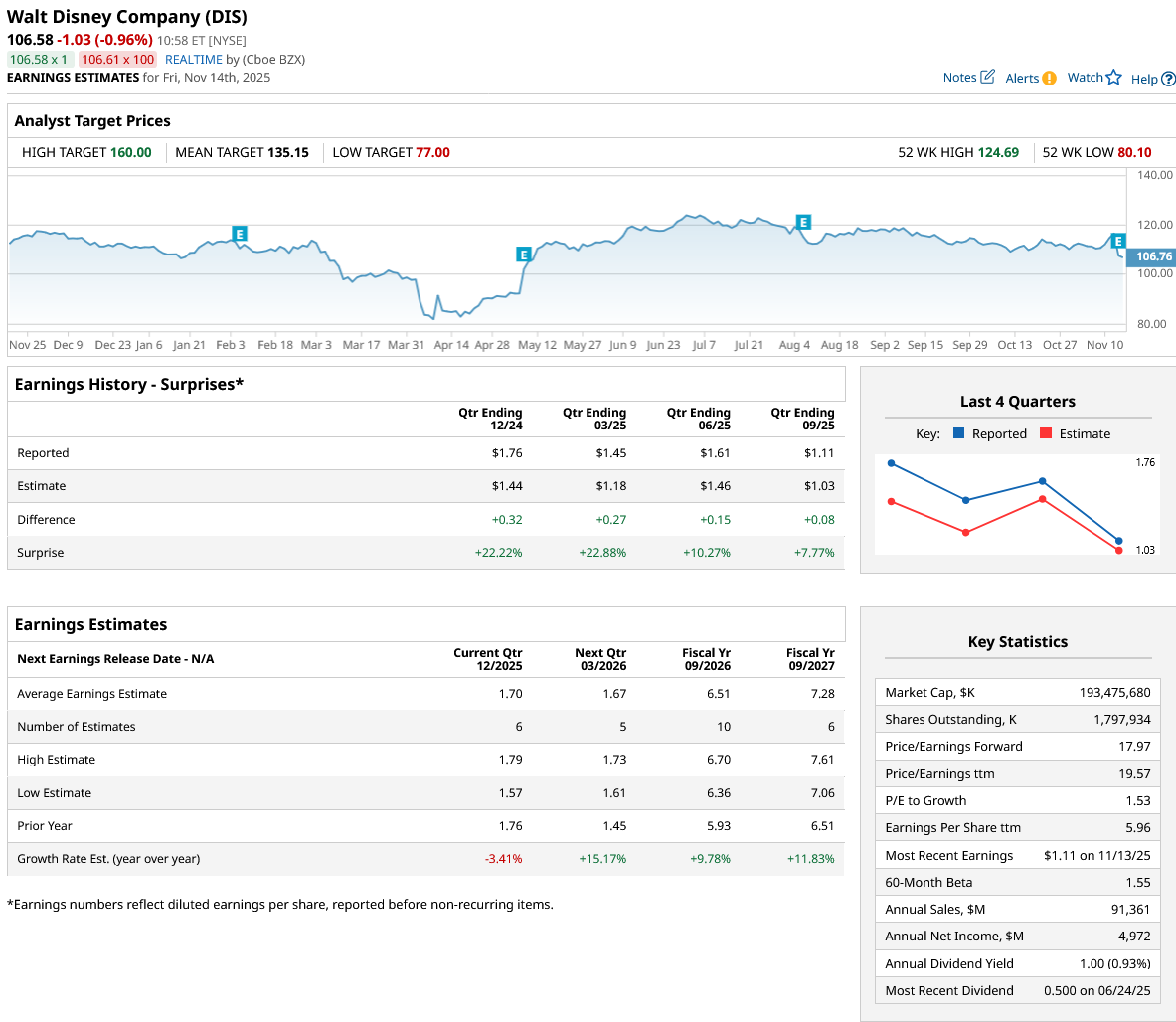Click the REALTIME link
Viewport: 1176px width, 1022px height.
[194, 60]
